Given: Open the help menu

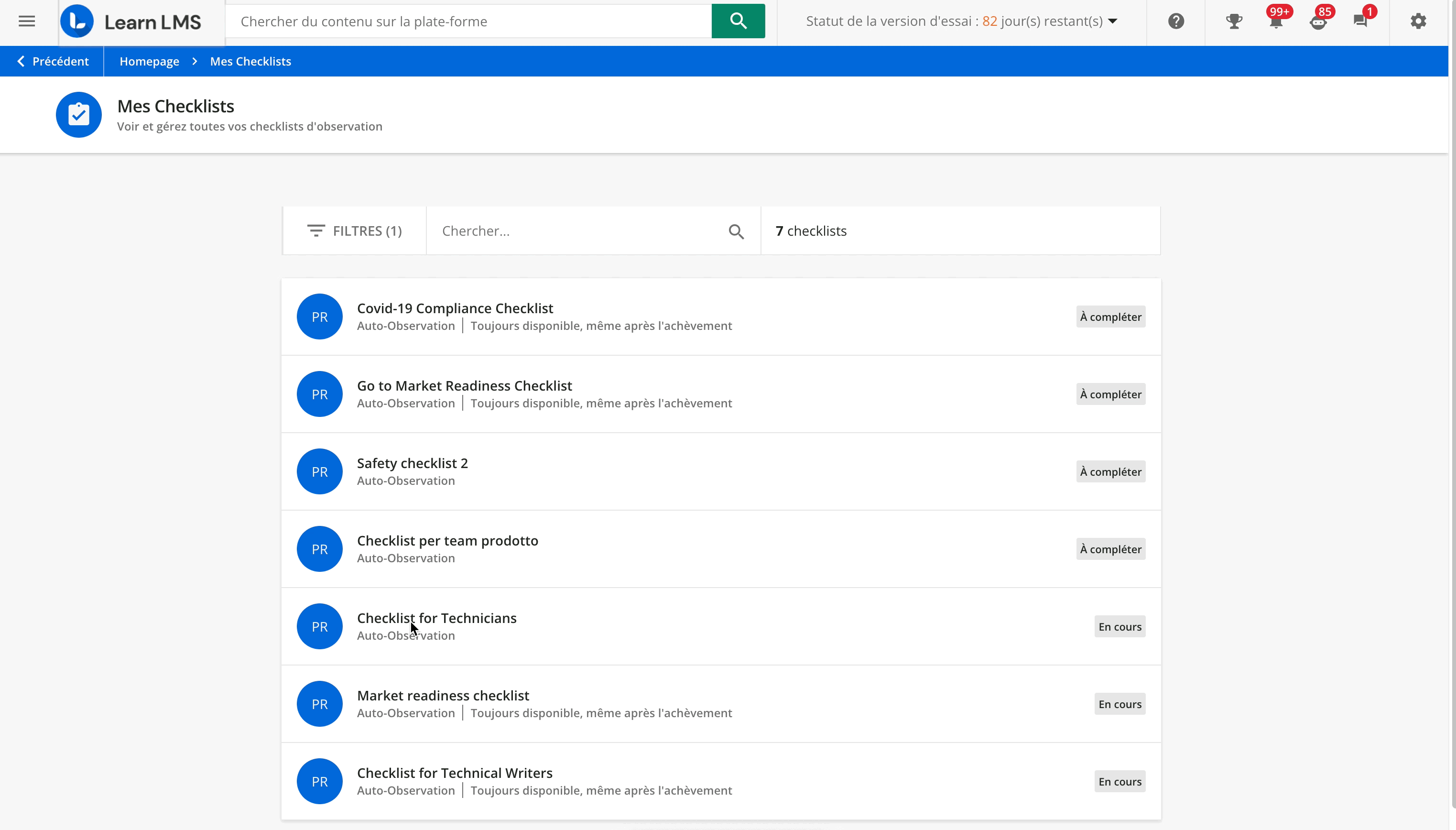Looking at the screenshot, I should tap(1175, 21).
